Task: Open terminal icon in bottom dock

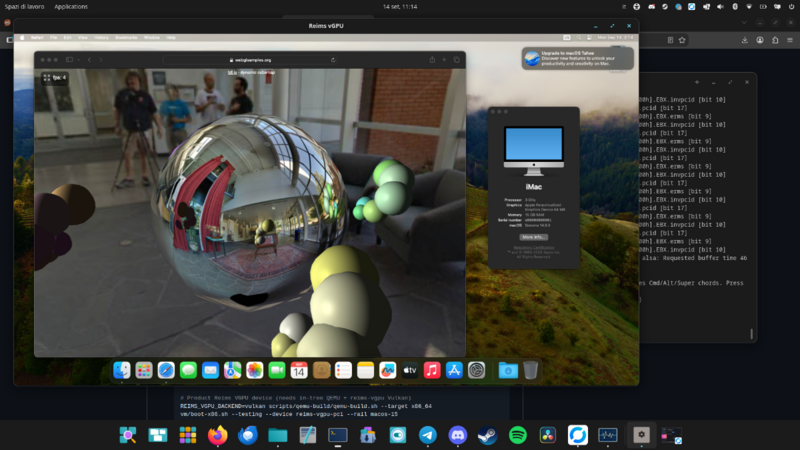Action: tap(338, 435)
